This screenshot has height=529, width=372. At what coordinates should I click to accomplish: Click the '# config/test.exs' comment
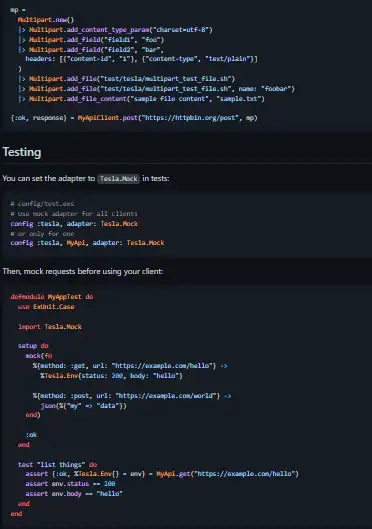point(42,204)
